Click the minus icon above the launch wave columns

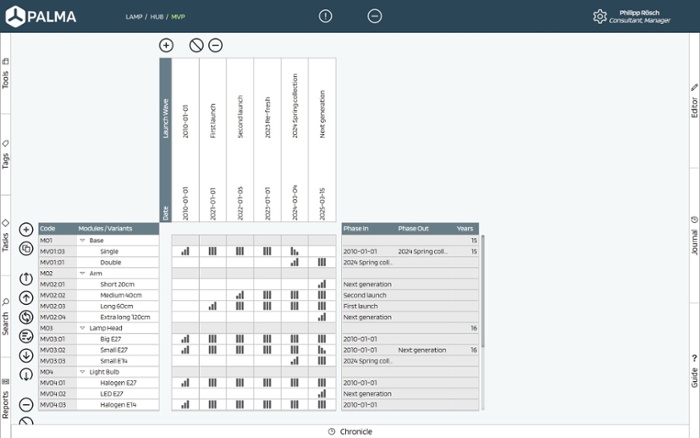pos(216,45)
